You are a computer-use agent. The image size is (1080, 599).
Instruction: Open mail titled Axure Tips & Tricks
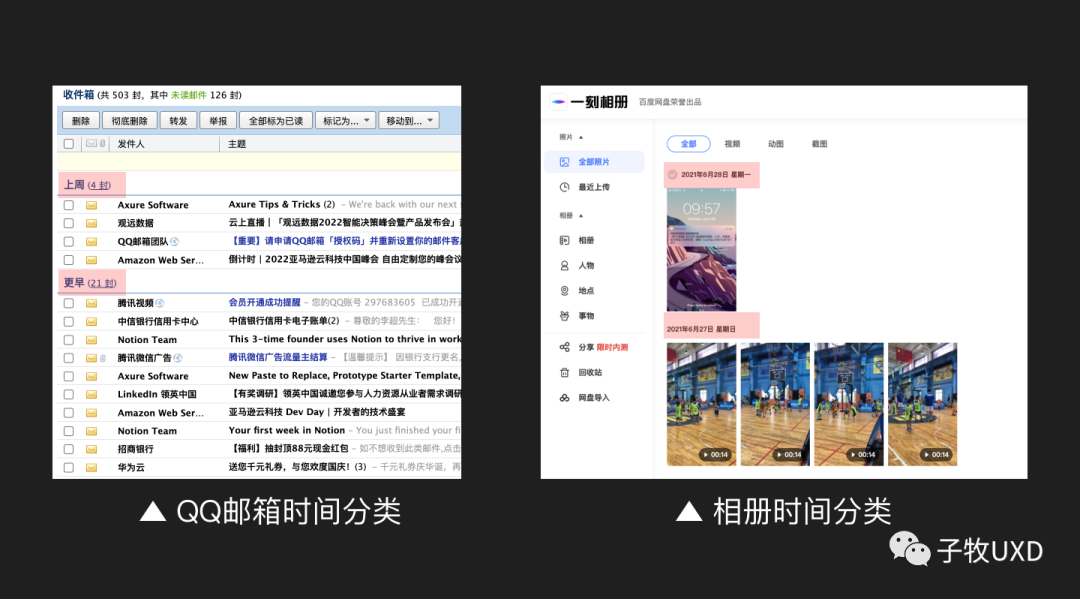click(x=282, y=204)
